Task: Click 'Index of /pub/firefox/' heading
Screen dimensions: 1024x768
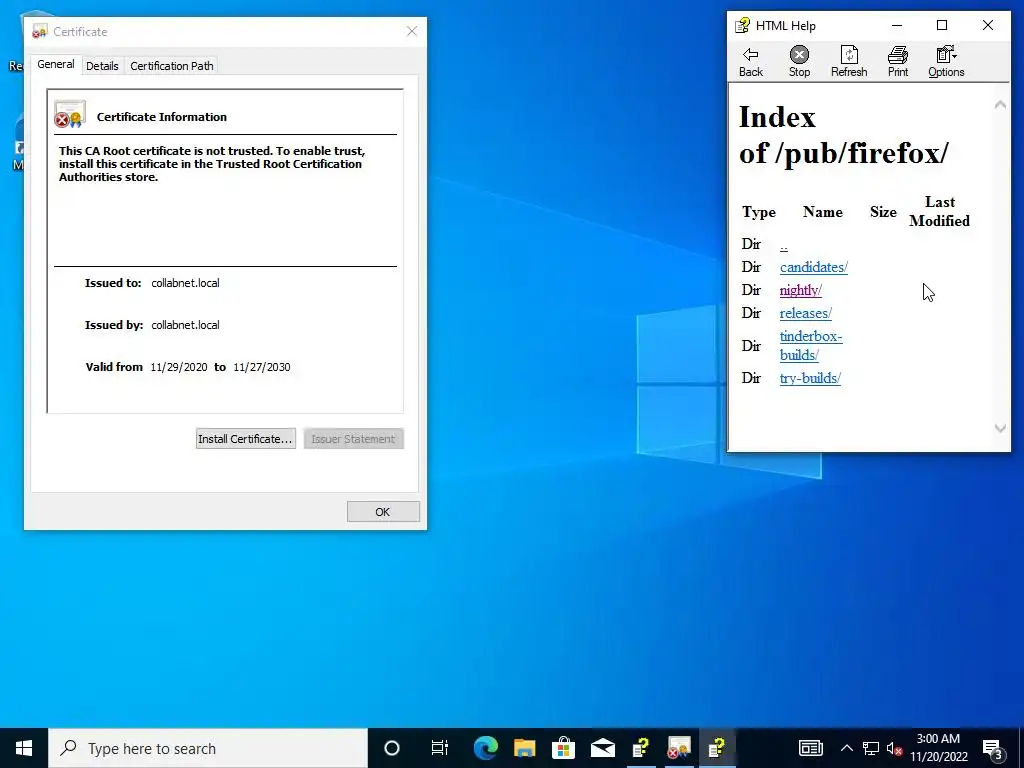Action: pos(844,135)
